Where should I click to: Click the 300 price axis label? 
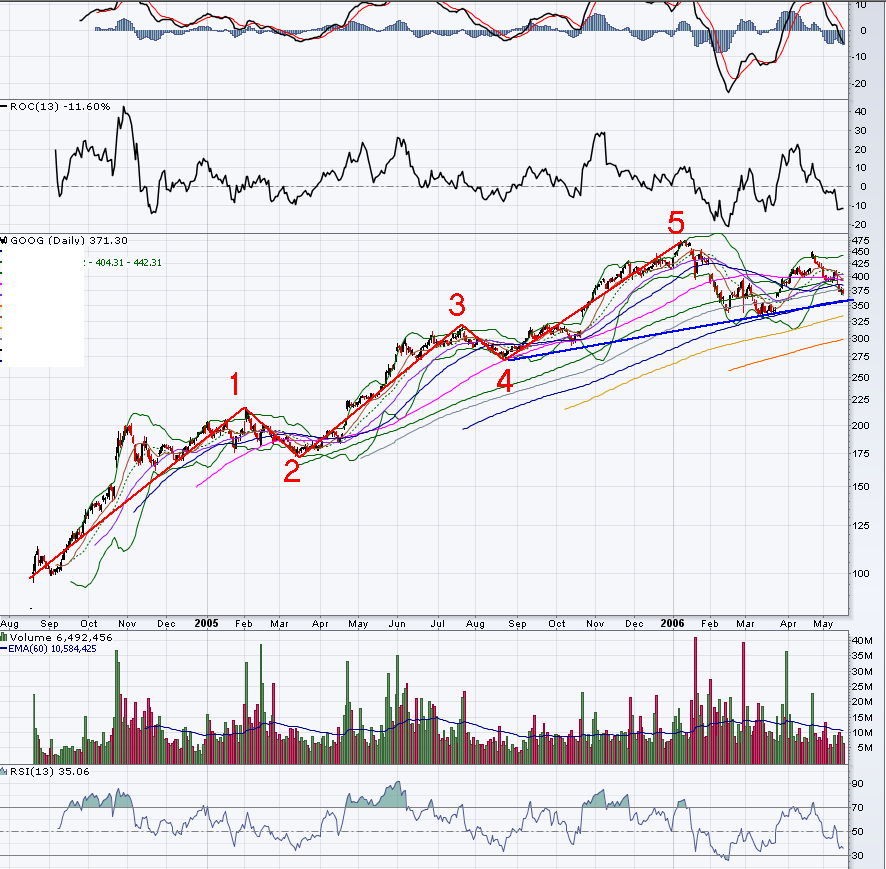pos(861,338)
